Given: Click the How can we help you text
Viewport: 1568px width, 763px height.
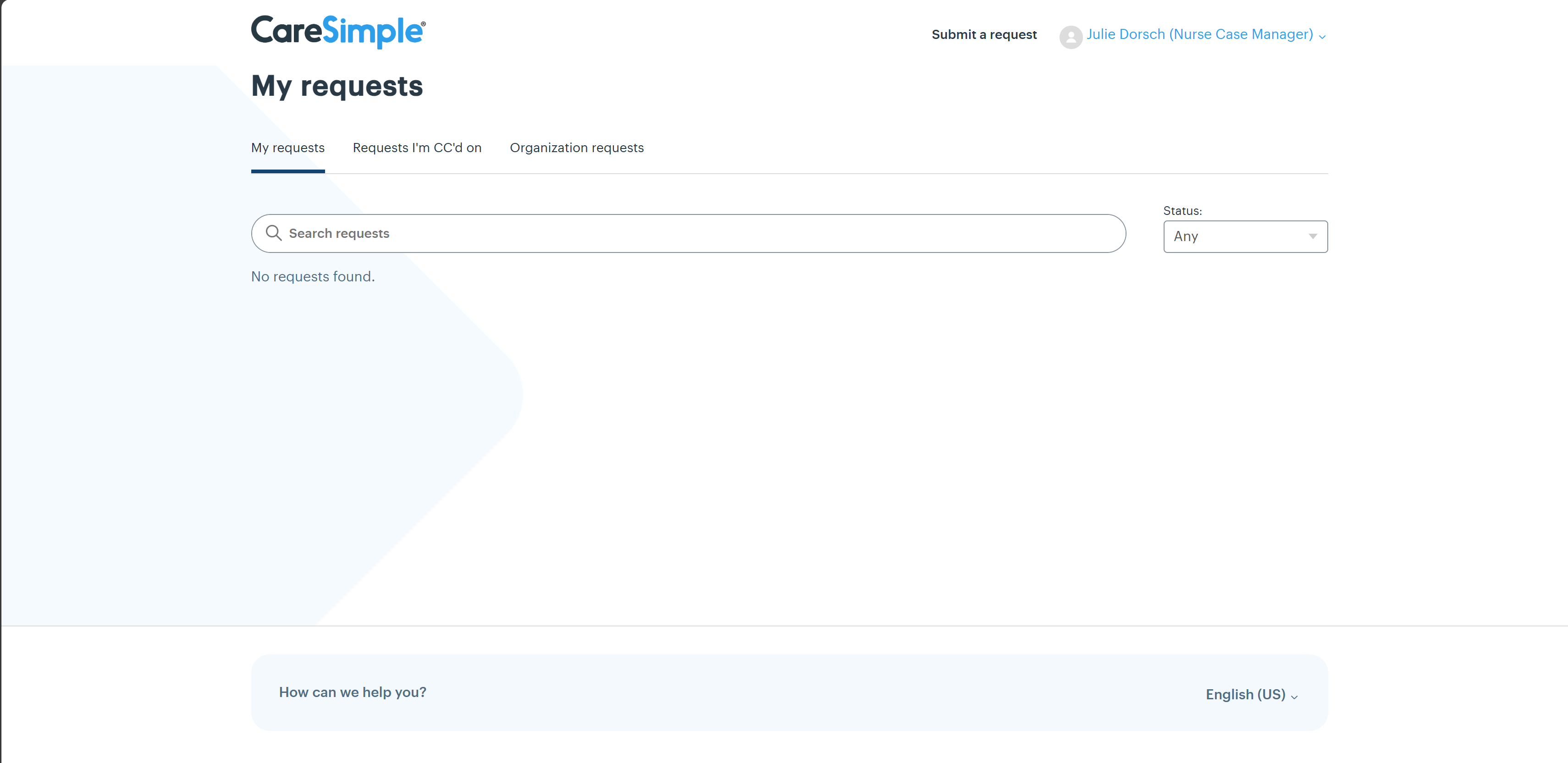Looking at the screenshot, I should 353,692.
